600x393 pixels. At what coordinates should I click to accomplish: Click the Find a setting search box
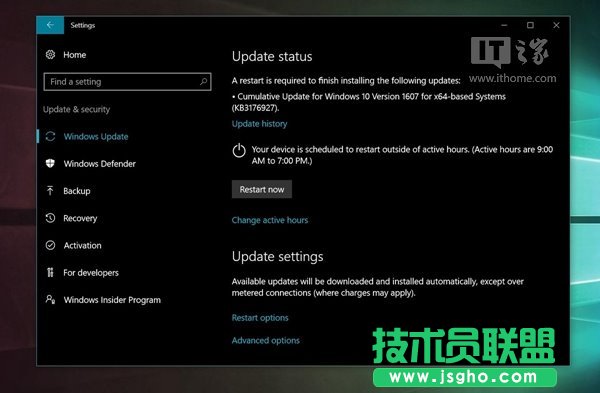coord(127,82)
